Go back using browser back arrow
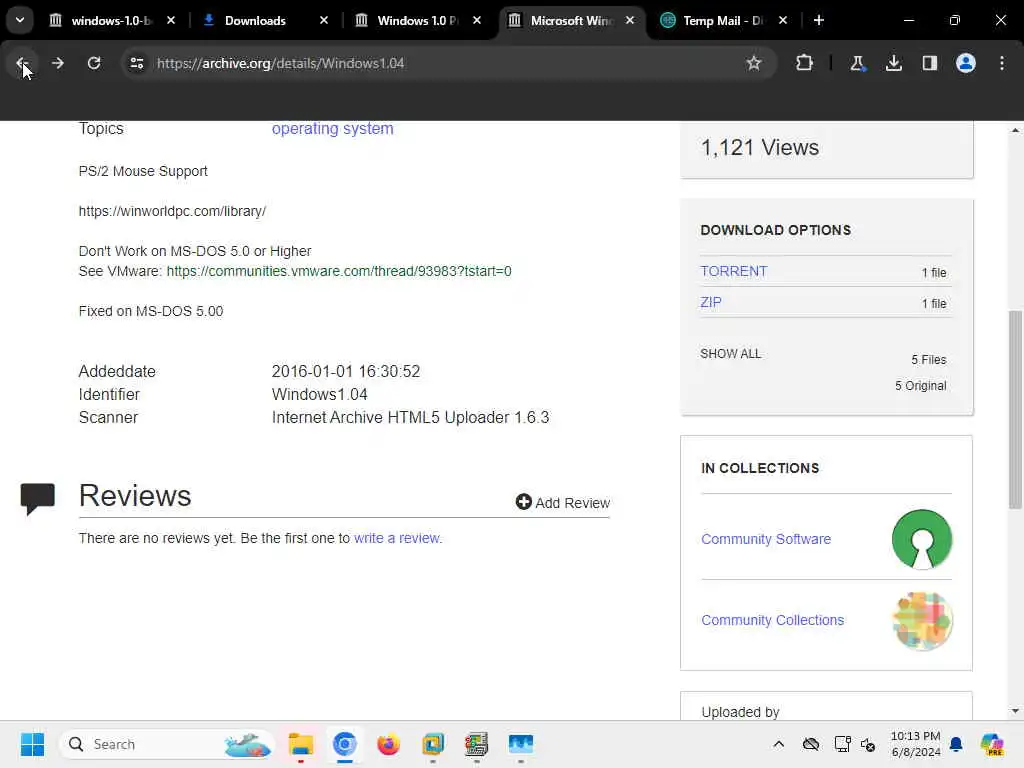This screenshot has height=768, width=1024. click(22, 63)
